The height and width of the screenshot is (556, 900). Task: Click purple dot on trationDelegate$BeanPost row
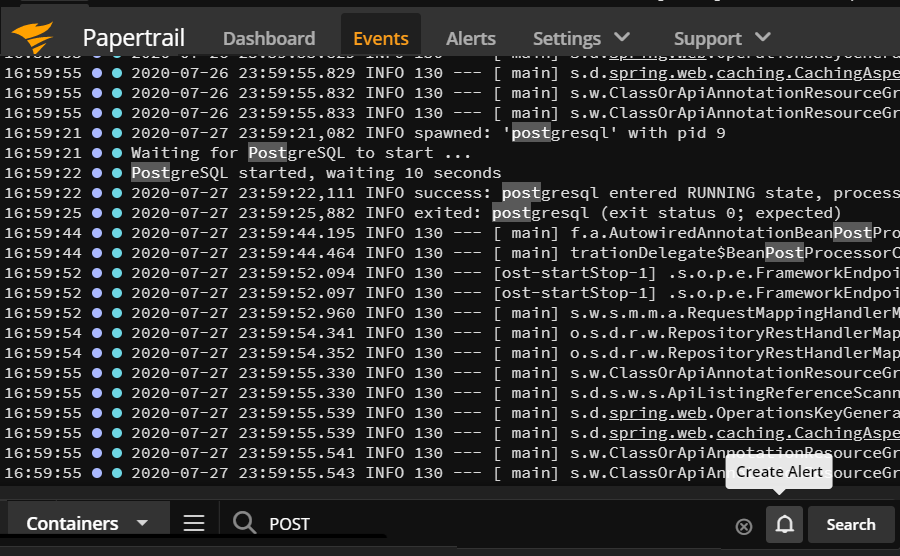(97, 254)
